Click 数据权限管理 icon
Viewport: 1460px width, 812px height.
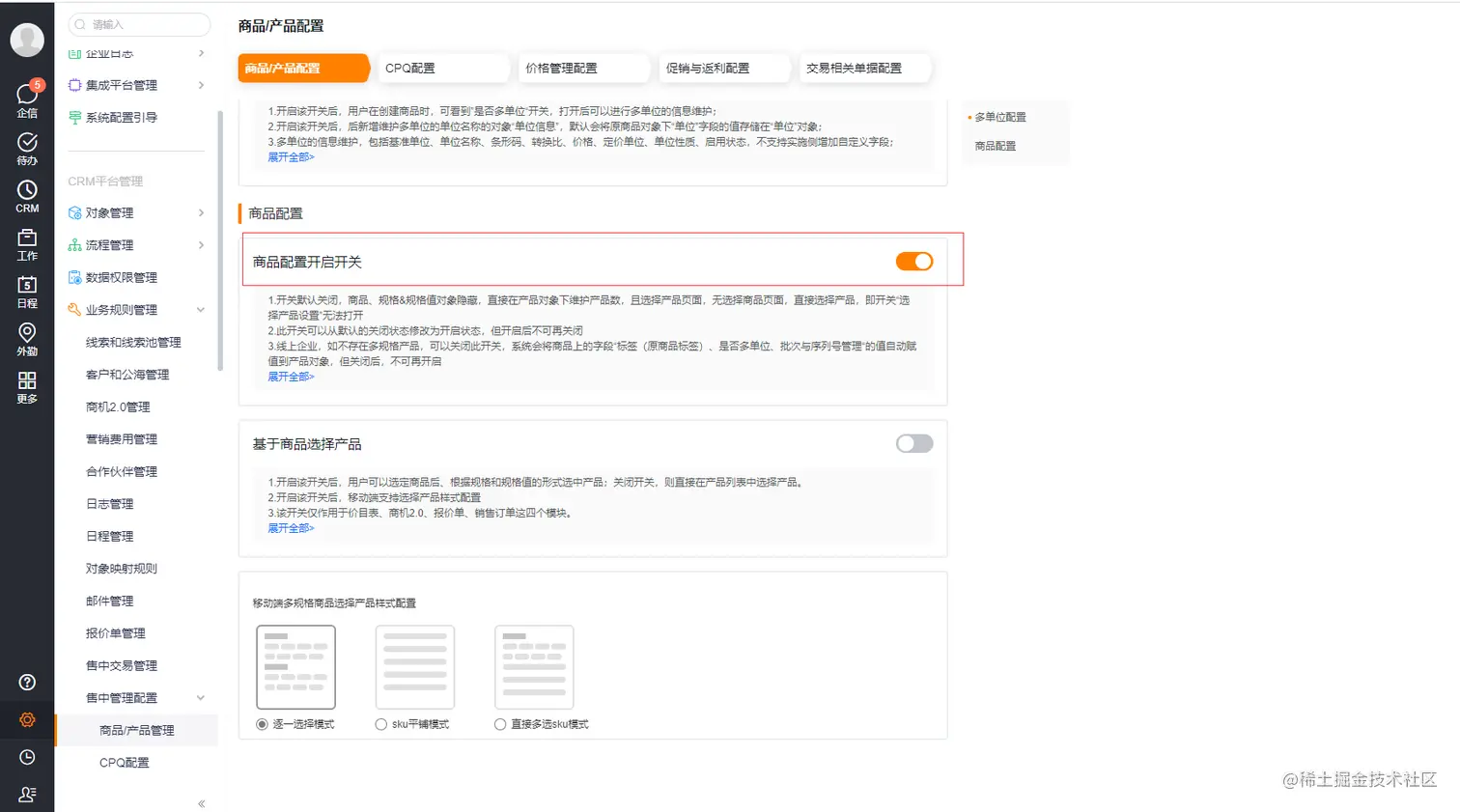74,277
